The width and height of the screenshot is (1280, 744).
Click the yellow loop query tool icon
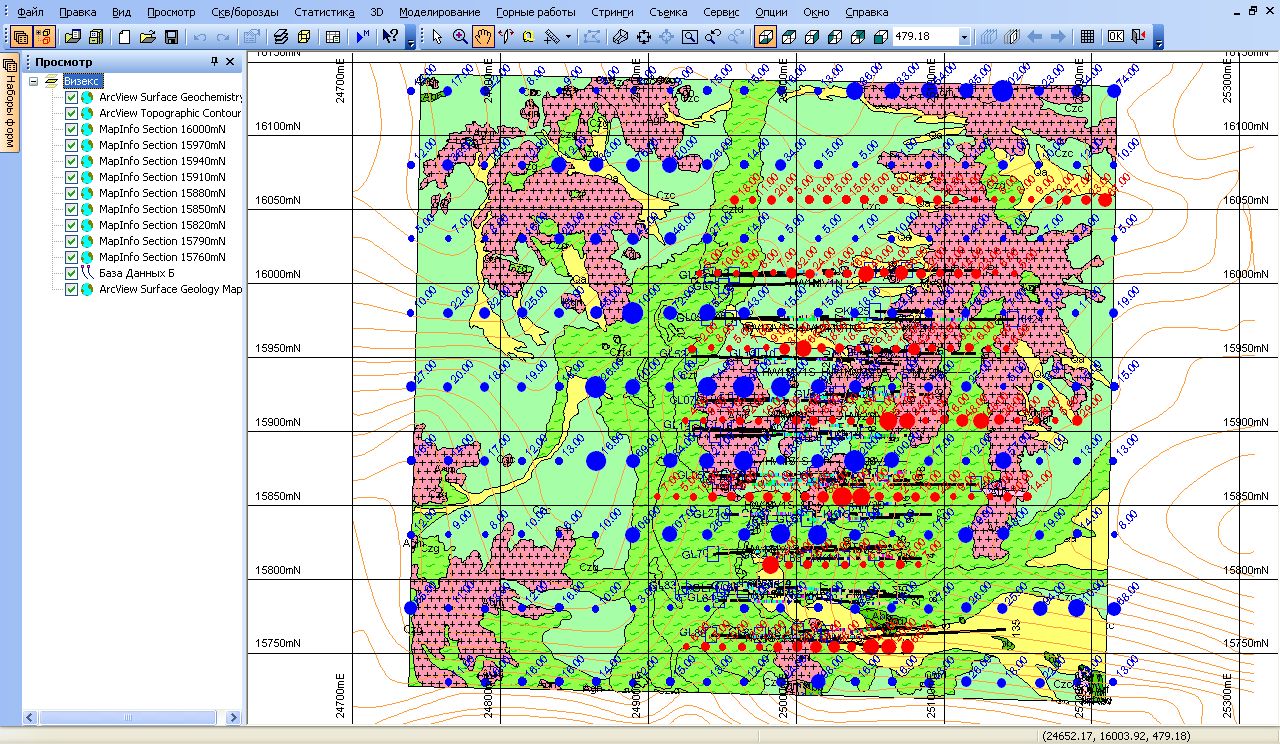point(527,37)
